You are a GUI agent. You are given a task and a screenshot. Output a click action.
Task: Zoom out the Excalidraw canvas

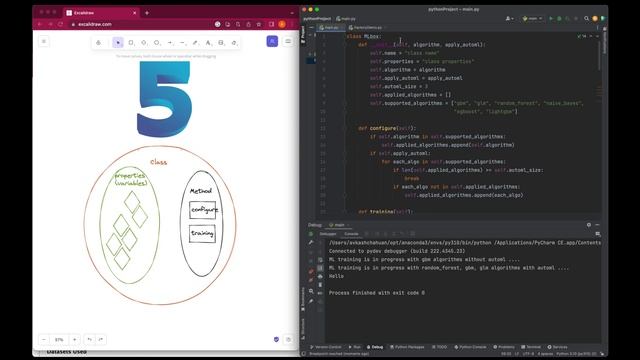pyautogui.click(x=44, y=339)
